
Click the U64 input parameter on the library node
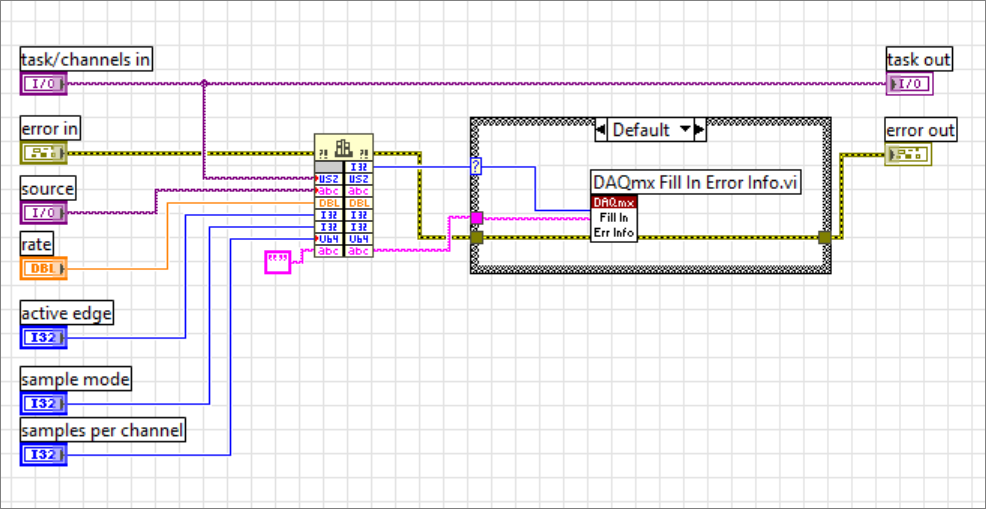tap(329, 239)
